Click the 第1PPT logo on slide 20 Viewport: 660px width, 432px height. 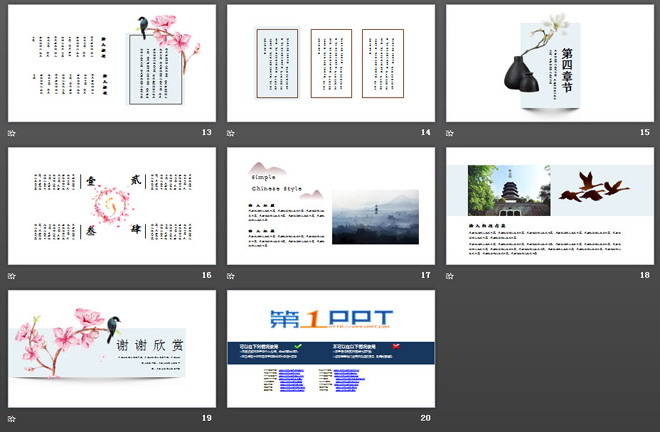pyautogui.click(x=330, y=320)
